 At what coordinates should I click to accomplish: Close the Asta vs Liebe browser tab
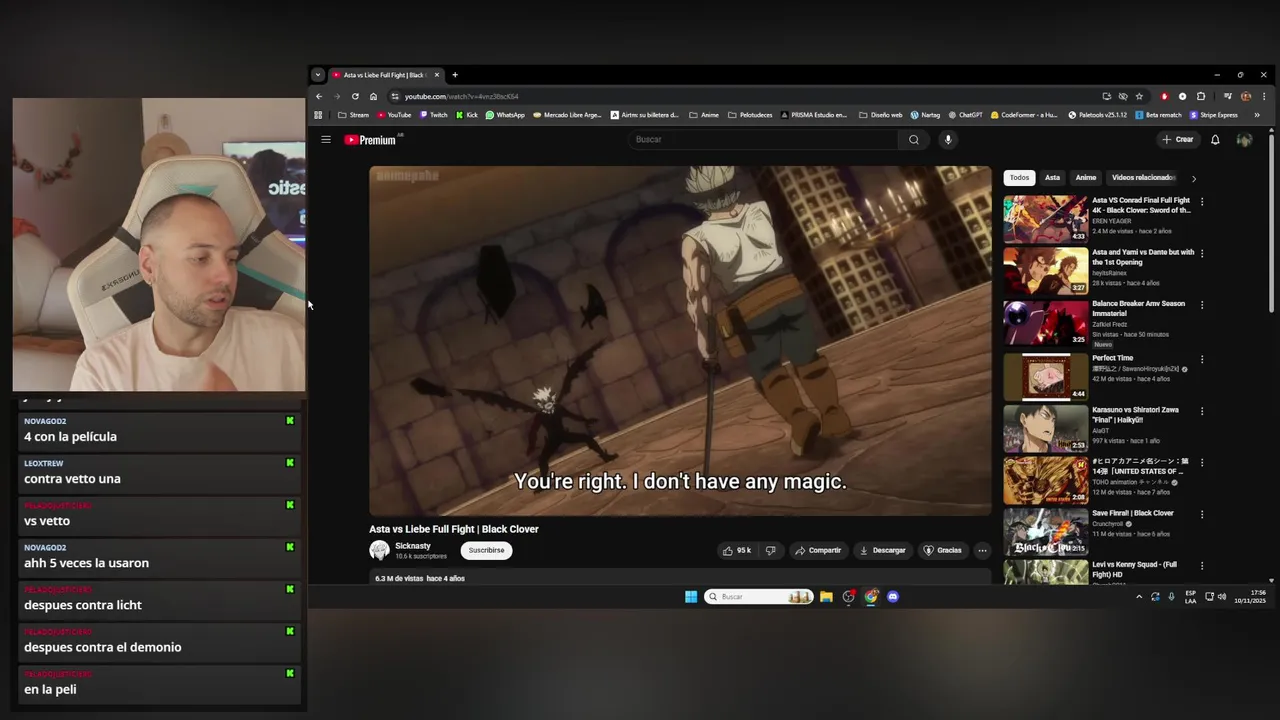(437, 75)
